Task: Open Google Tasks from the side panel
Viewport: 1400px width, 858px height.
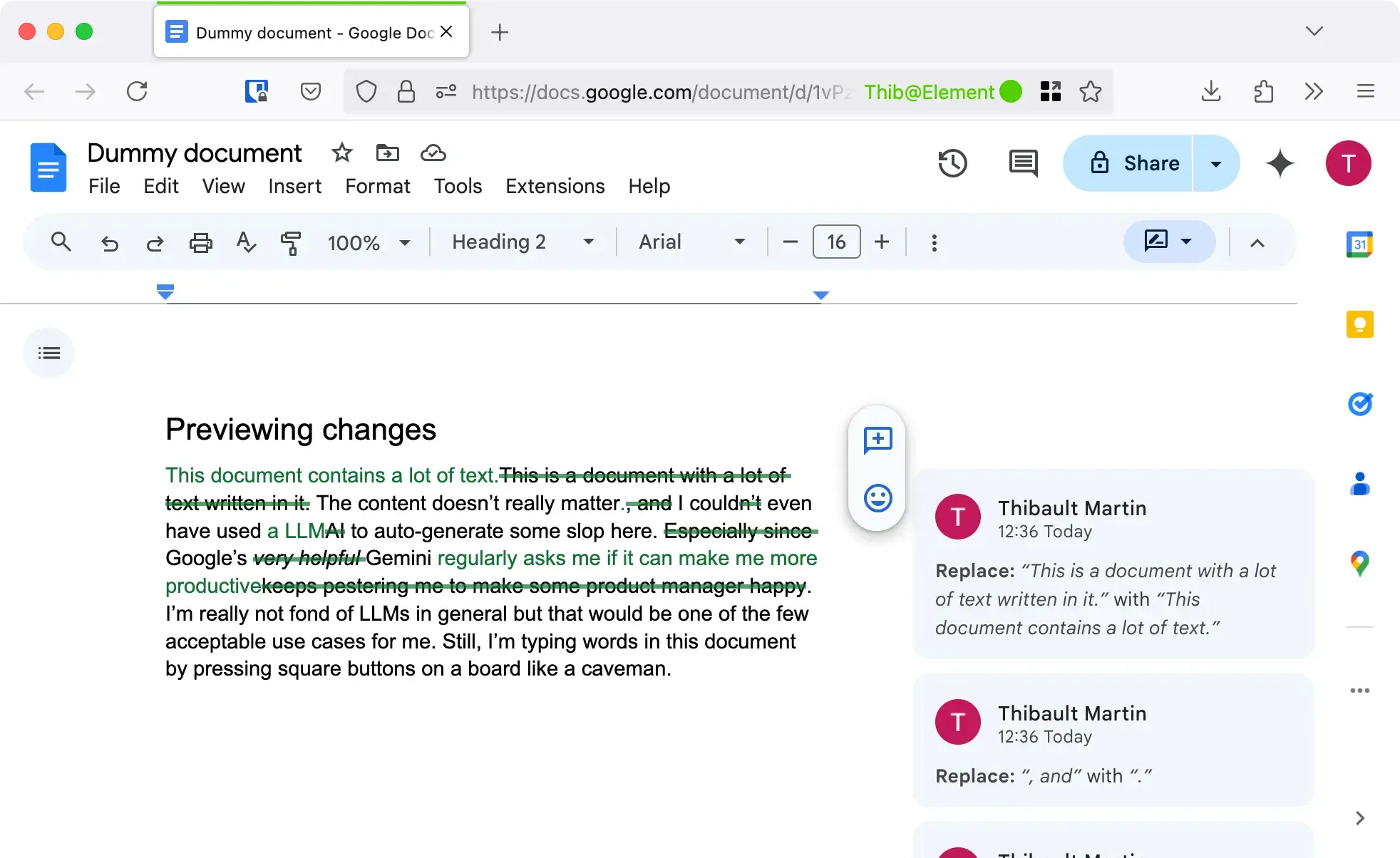Action: click(1360, 404)
